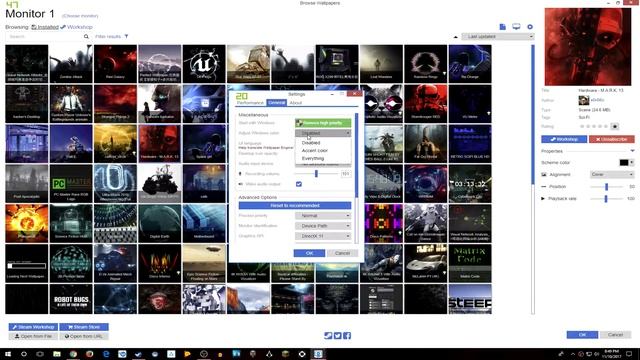Viewport: 640px width, 360px height.
Task: Open File Explorer from the taskbar
Action: tap(57, 354)
